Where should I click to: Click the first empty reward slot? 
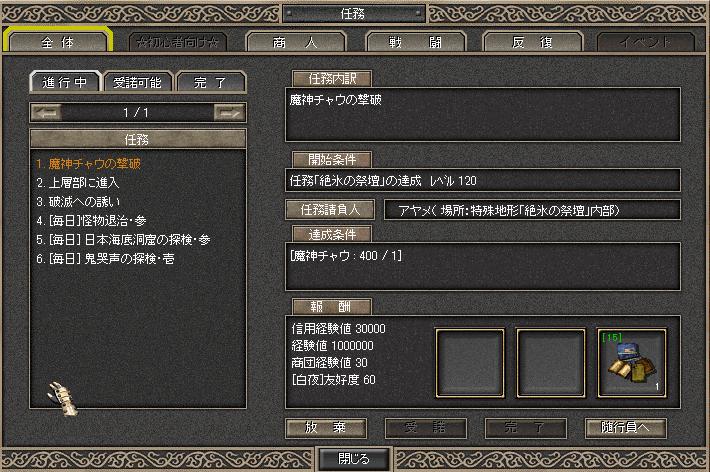coord(470,363)
